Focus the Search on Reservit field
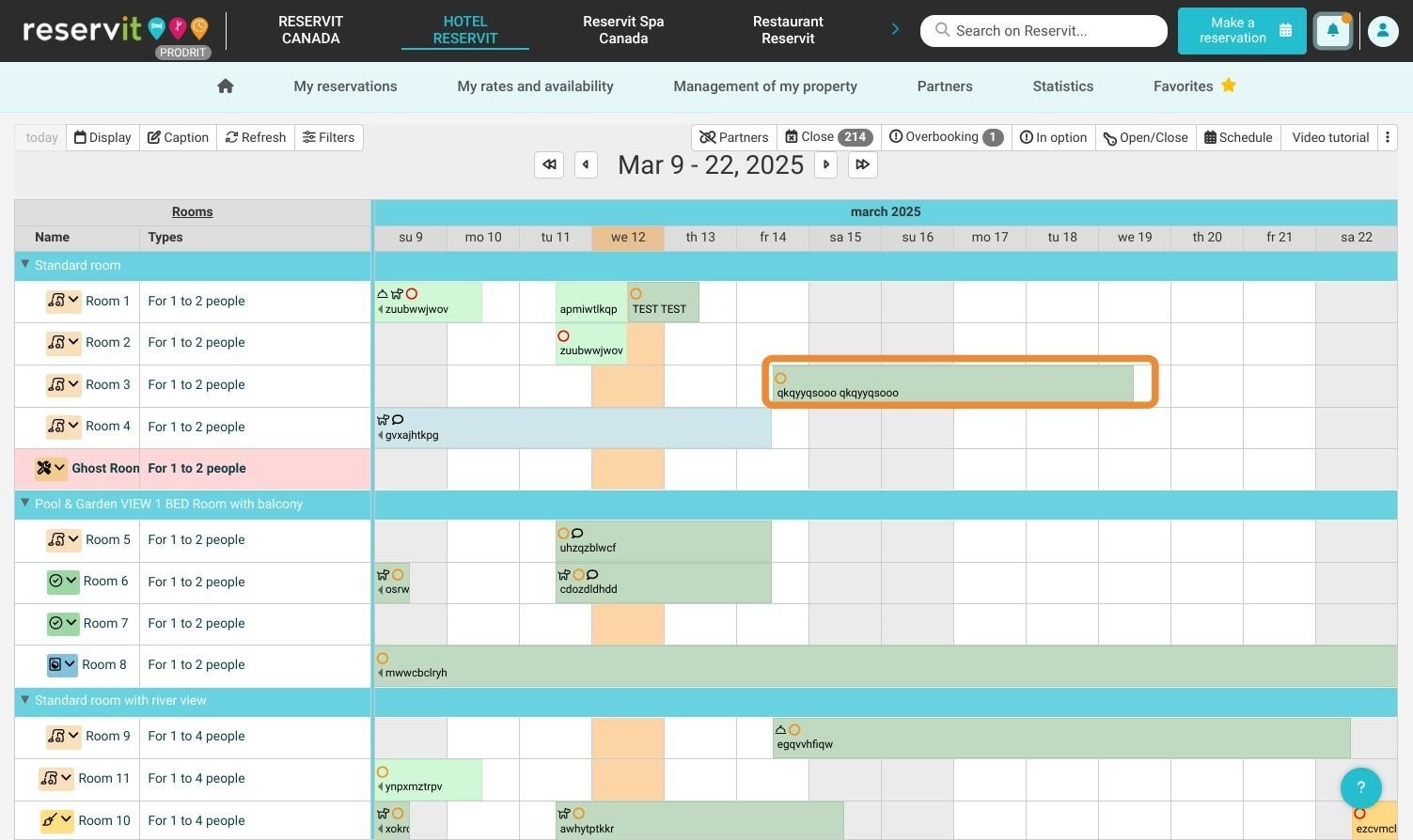This screenshot has width=1413, height=840. pyautogui.click(x=1044, y=31)
